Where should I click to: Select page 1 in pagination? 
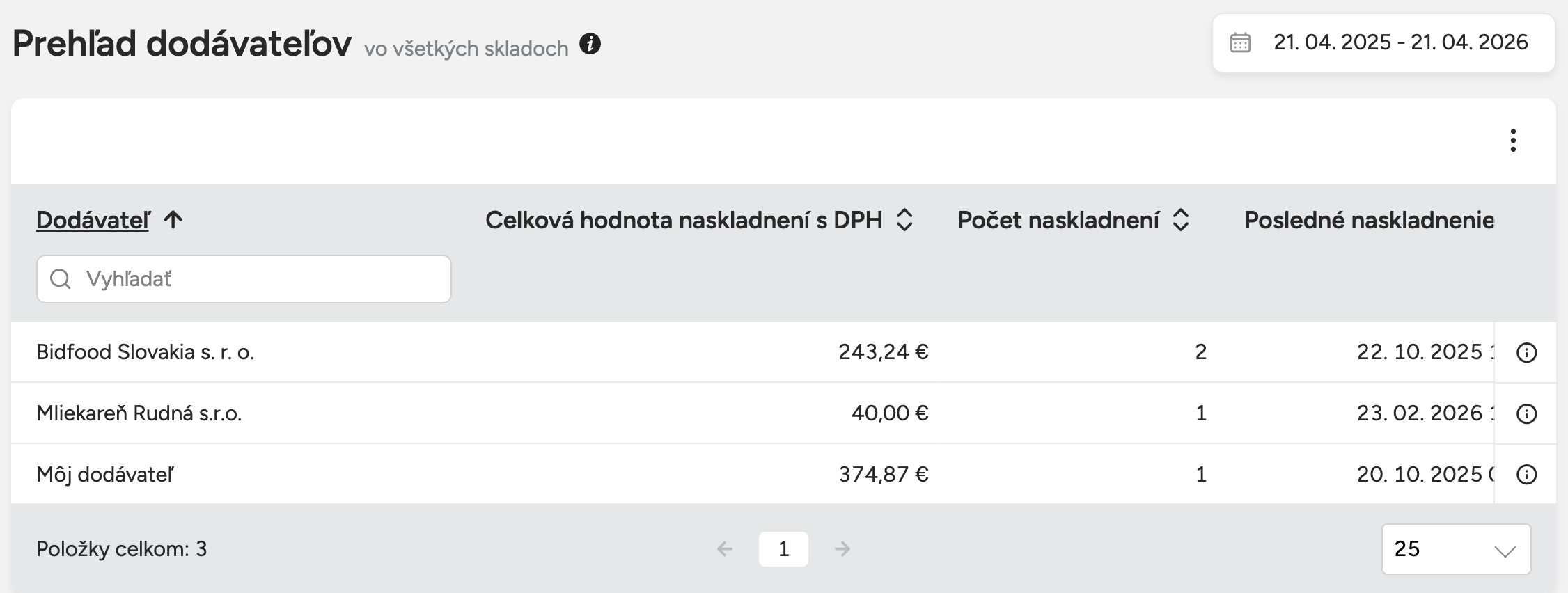point(783,549)
